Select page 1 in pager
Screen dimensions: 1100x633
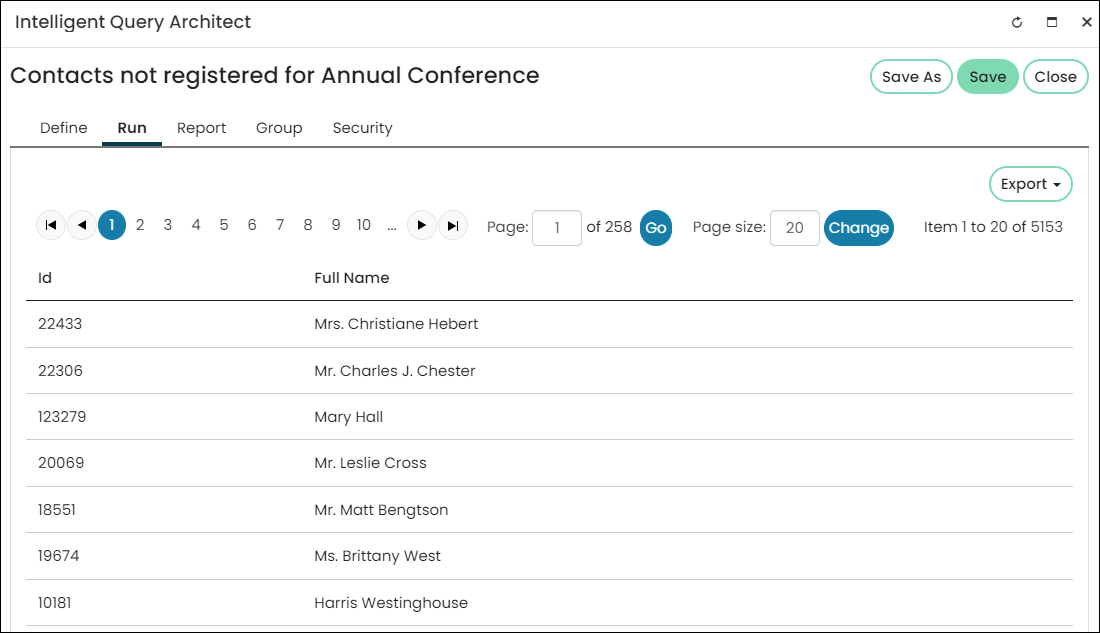(112, 225)
